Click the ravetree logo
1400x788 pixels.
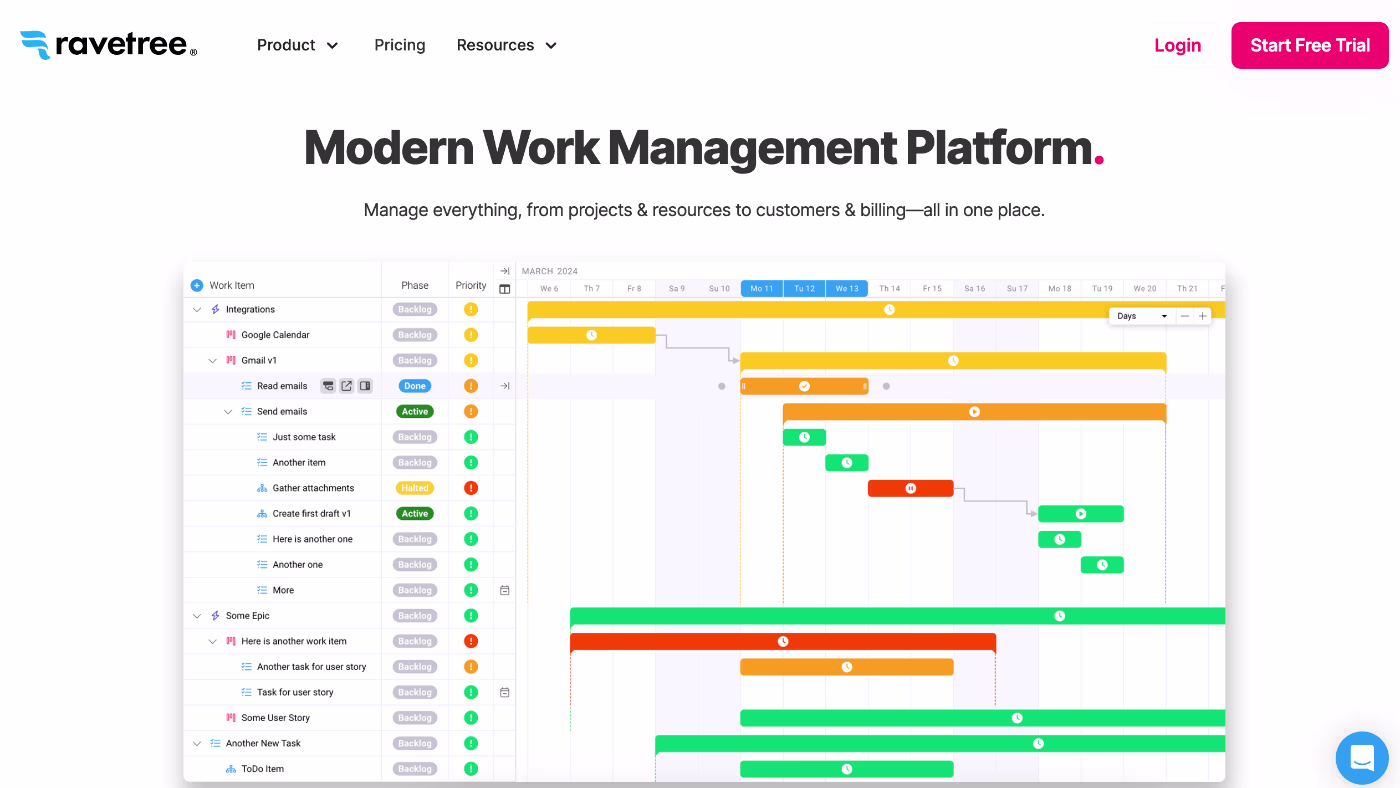[x=108, y=45]
